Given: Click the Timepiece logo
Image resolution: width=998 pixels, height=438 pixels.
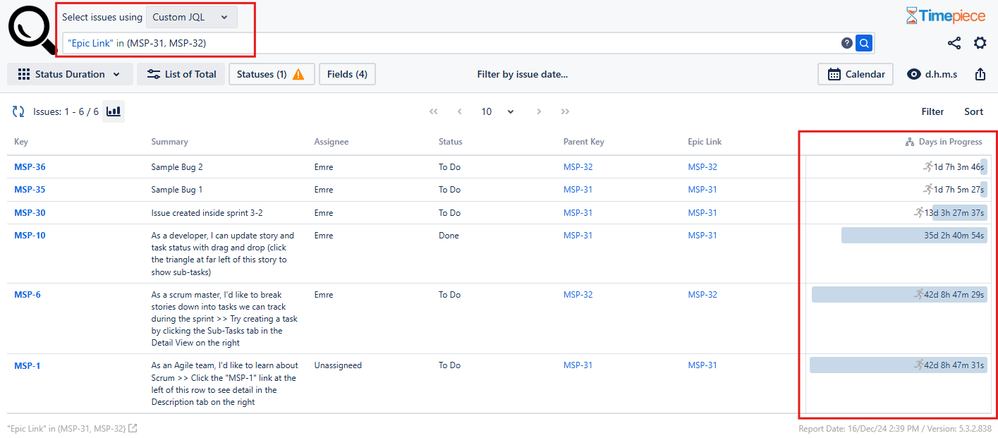Looking at the screenshot, I should click(947, 16).
